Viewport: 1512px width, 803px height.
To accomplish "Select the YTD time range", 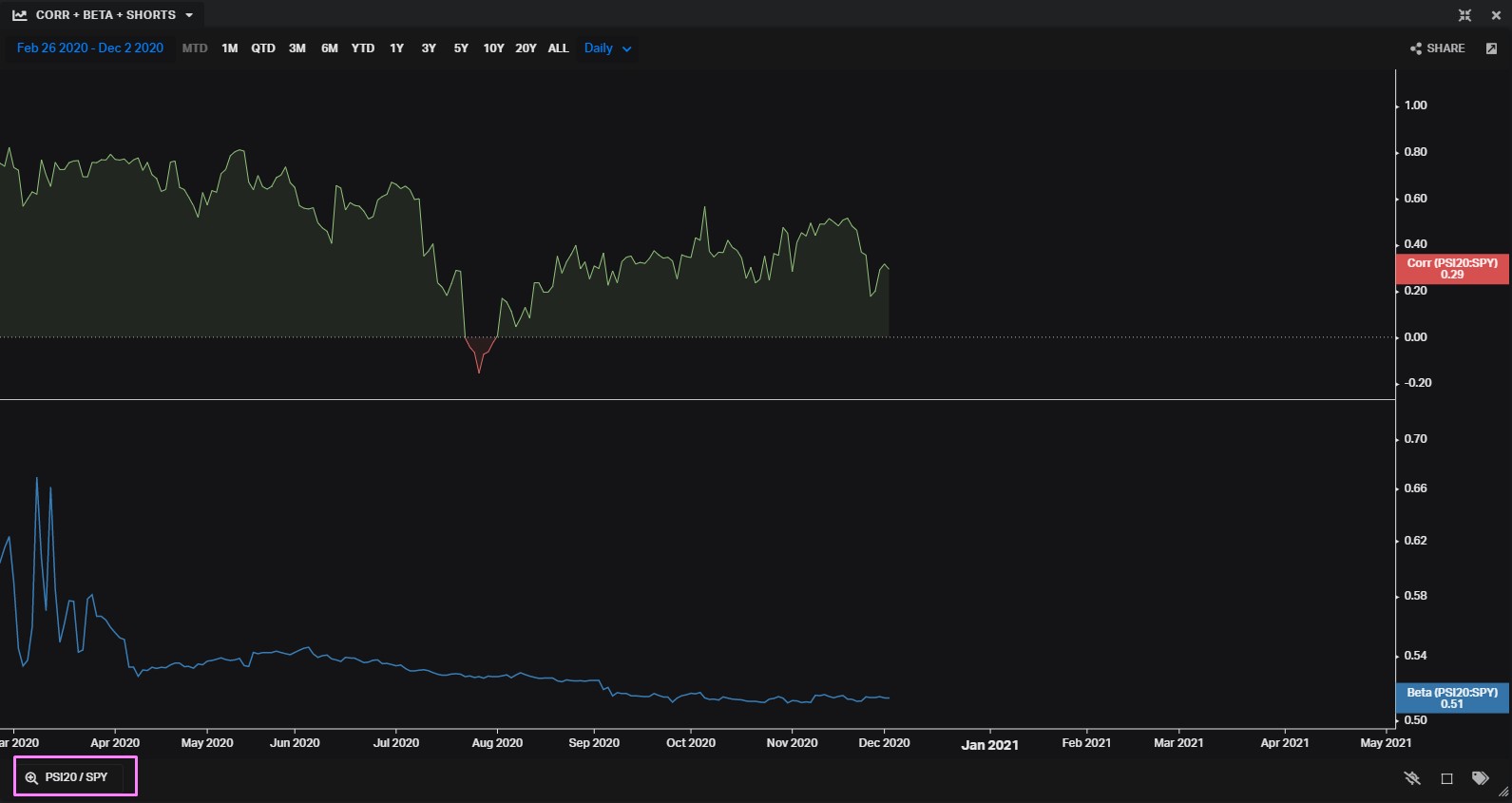I will coord(362,48).
